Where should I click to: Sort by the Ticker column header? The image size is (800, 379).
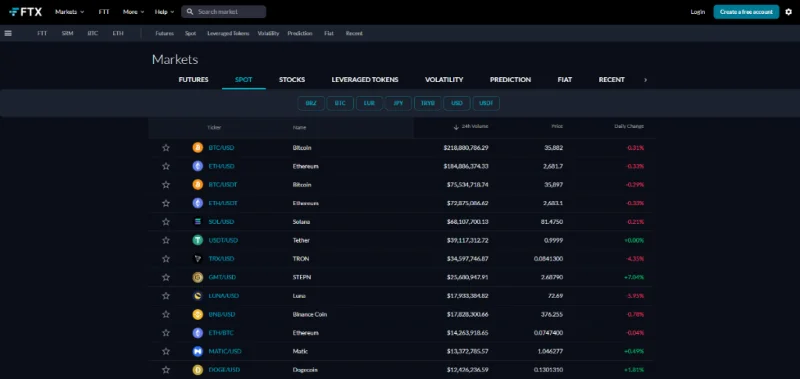[x=214, y=128]
